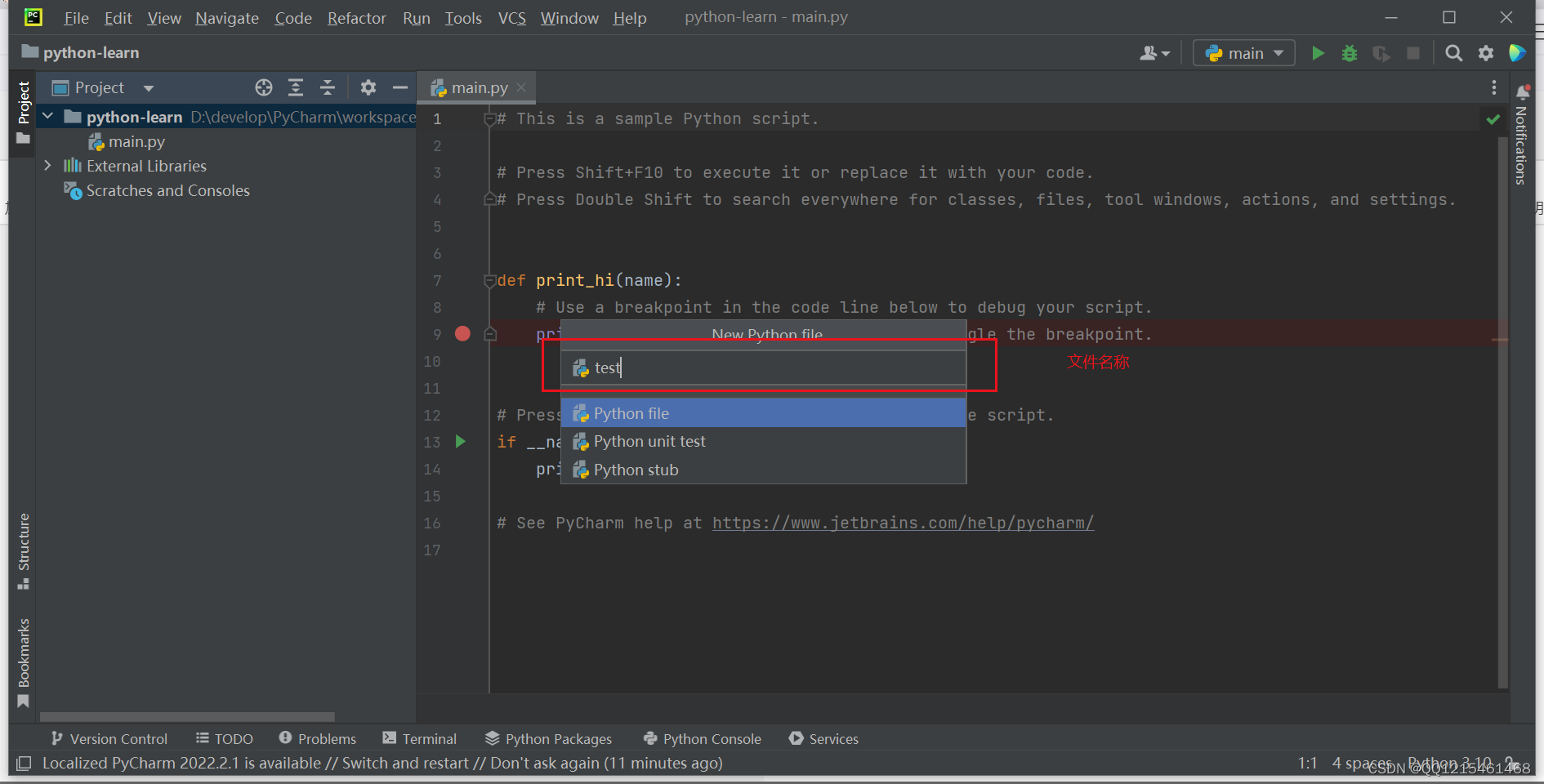Viewport: 1544px width, 784px height.
Task: Open Search Everywhere magnifier icon
Action: (1453, 53)
